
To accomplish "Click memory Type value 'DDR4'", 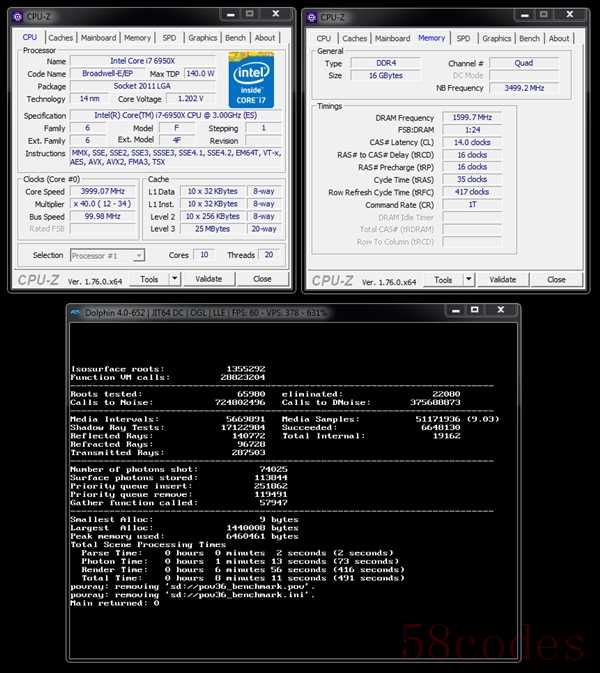I will (x=386, y=63).
